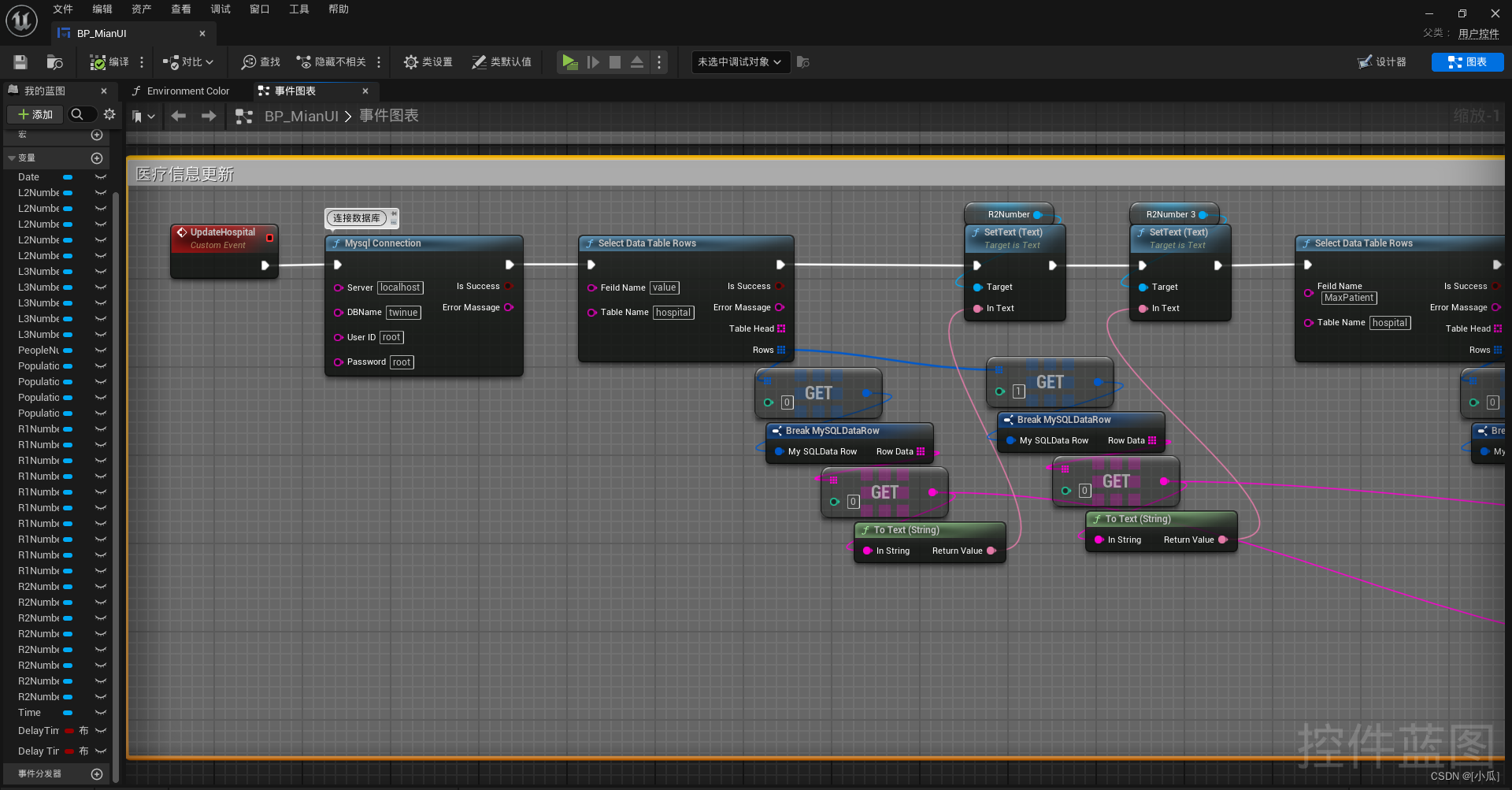Open the bookmarks dropdown in graph
Image resolution: width=1512 pixels, height=790 pixels.
click(x=143, y=117)
